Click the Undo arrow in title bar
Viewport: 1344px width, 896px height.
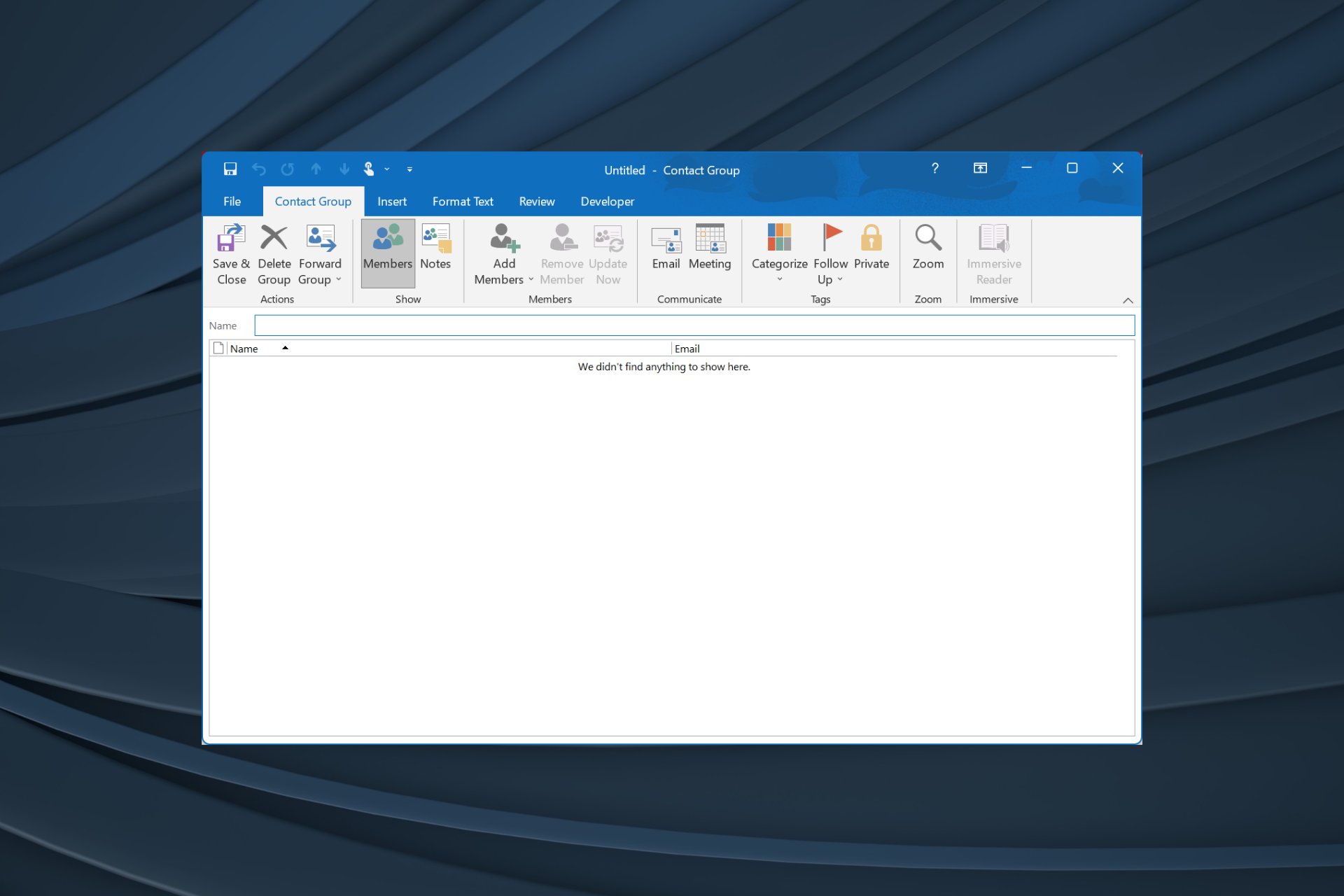point(259,169)
